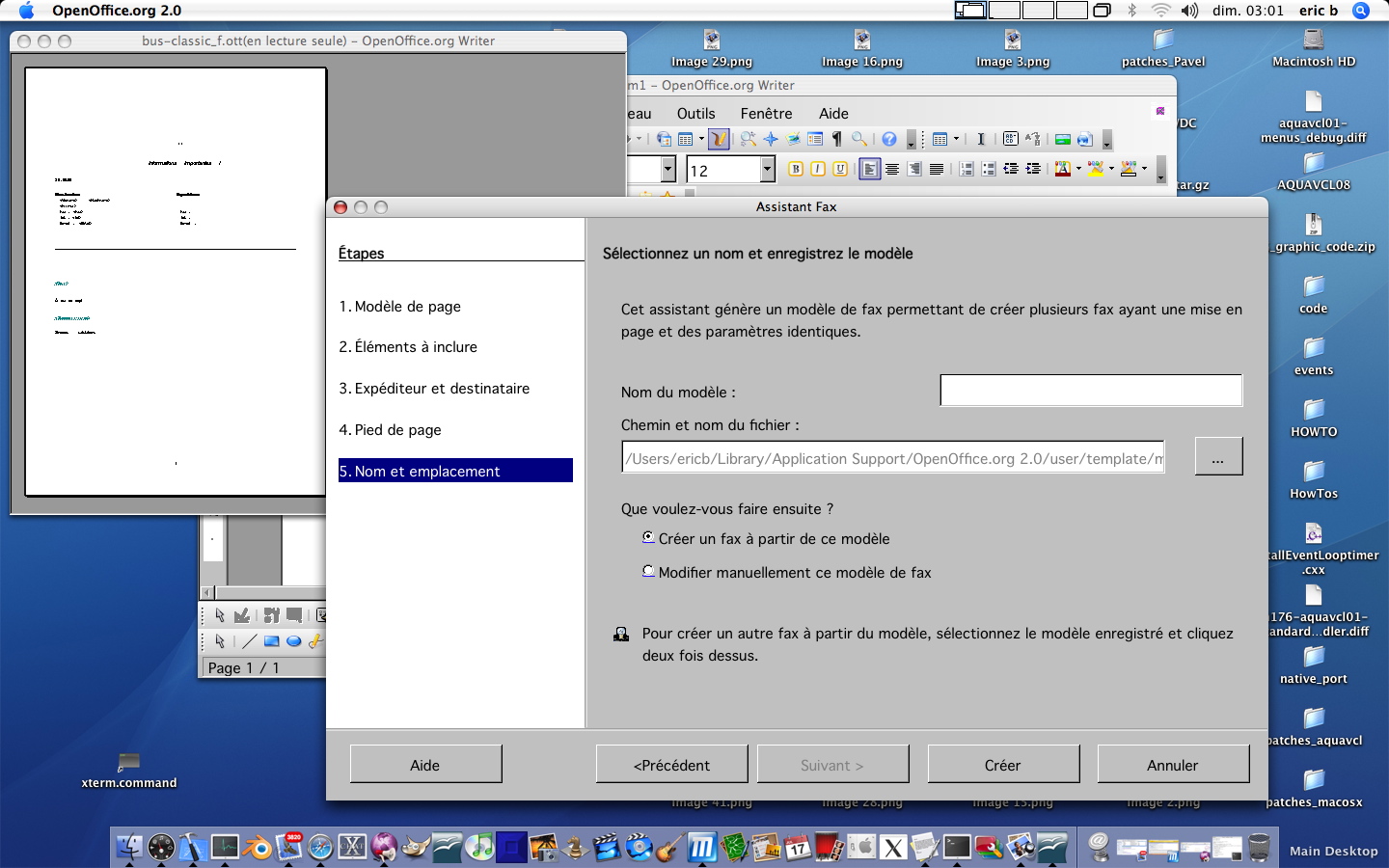Open Find and Replace binoculars icon
Image resolution: width=1389 pixels, height=868 pixels.
[749, 140]
